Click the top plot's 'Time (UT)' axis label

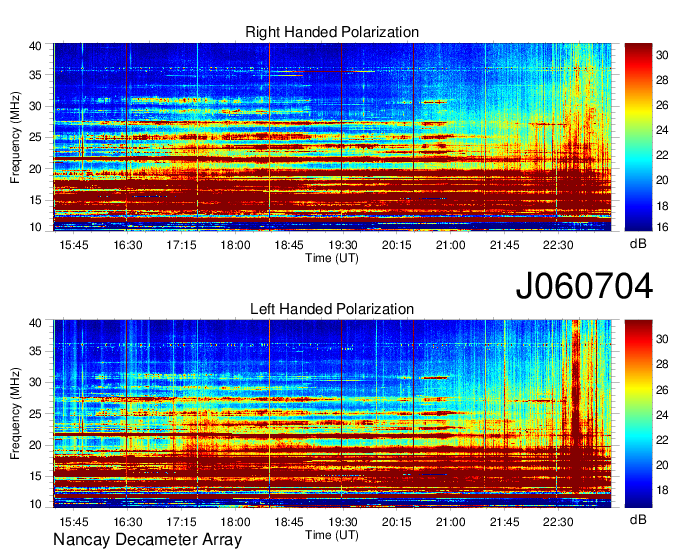tap(332, 258)
